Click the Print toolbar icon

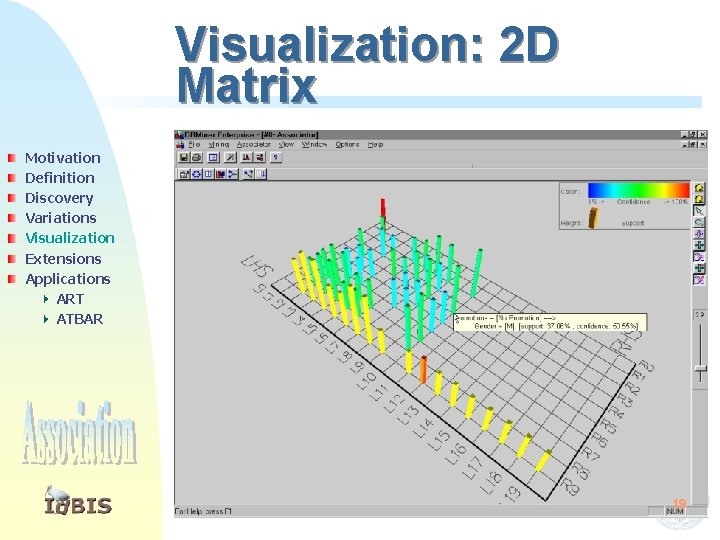(197, 158)
